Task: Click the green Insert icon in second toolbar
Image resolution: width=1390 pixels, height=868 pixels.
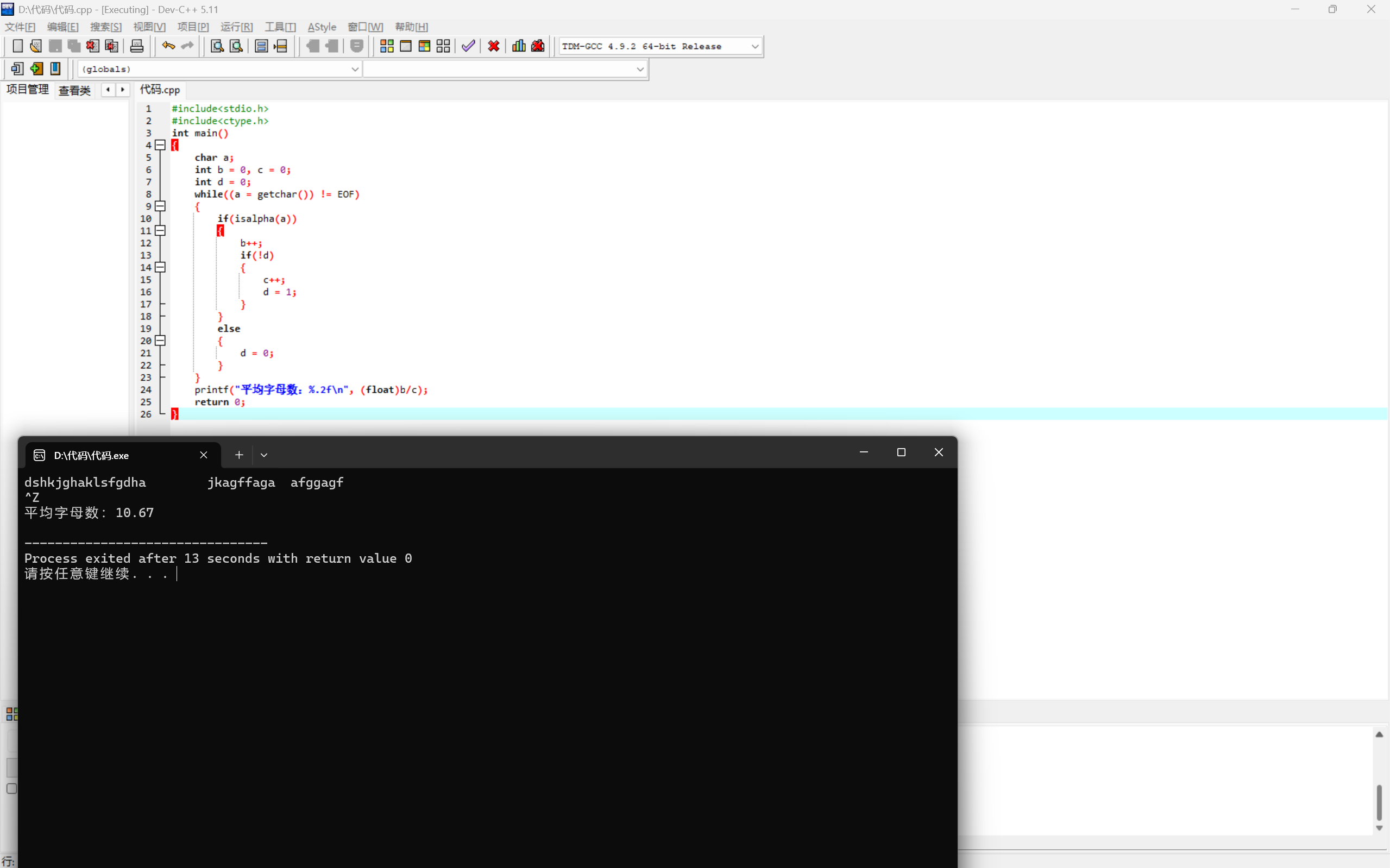Action: click(36, 69)
